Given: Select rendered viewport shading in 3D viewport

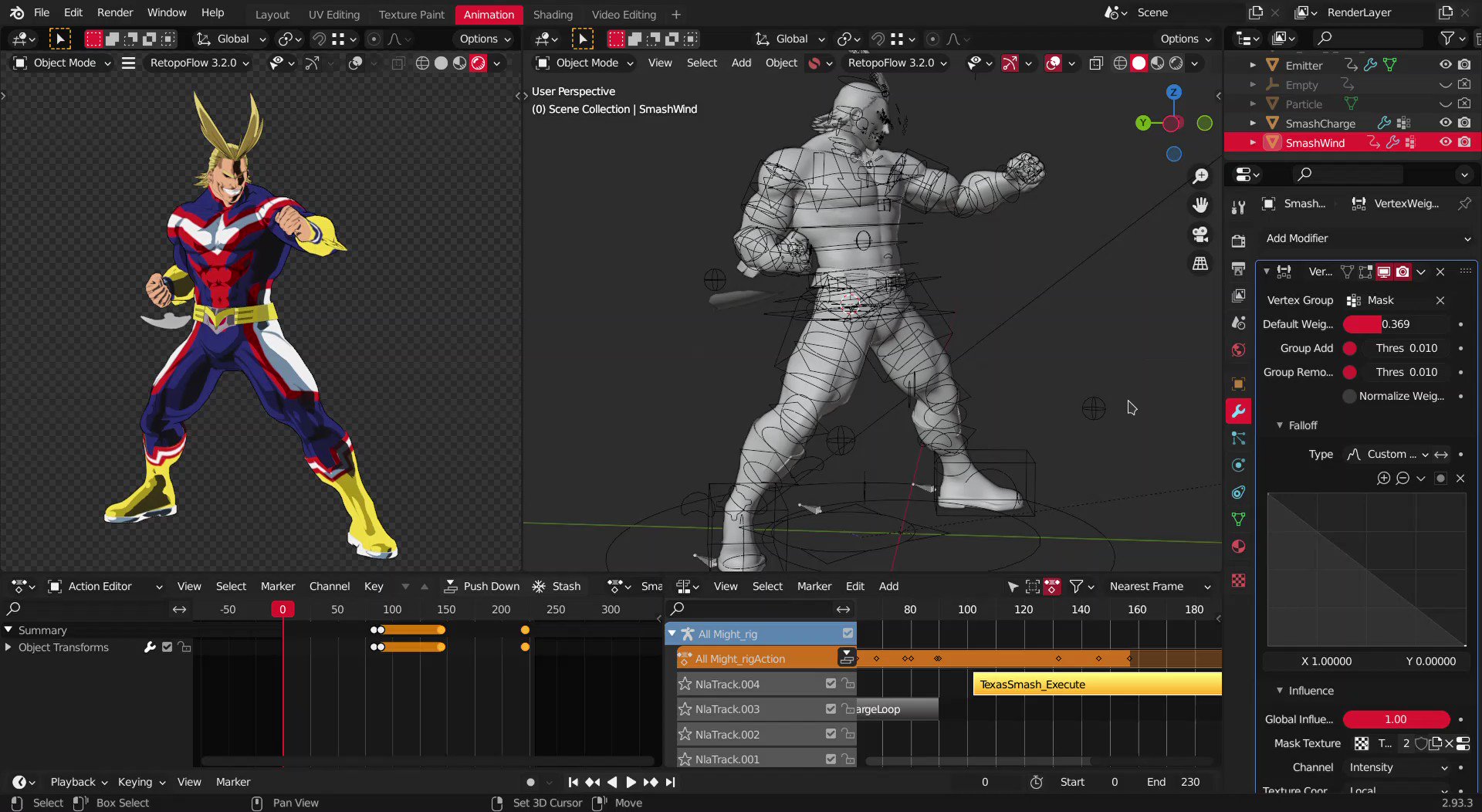Looking at the screenshot, I should point(1176,63).
